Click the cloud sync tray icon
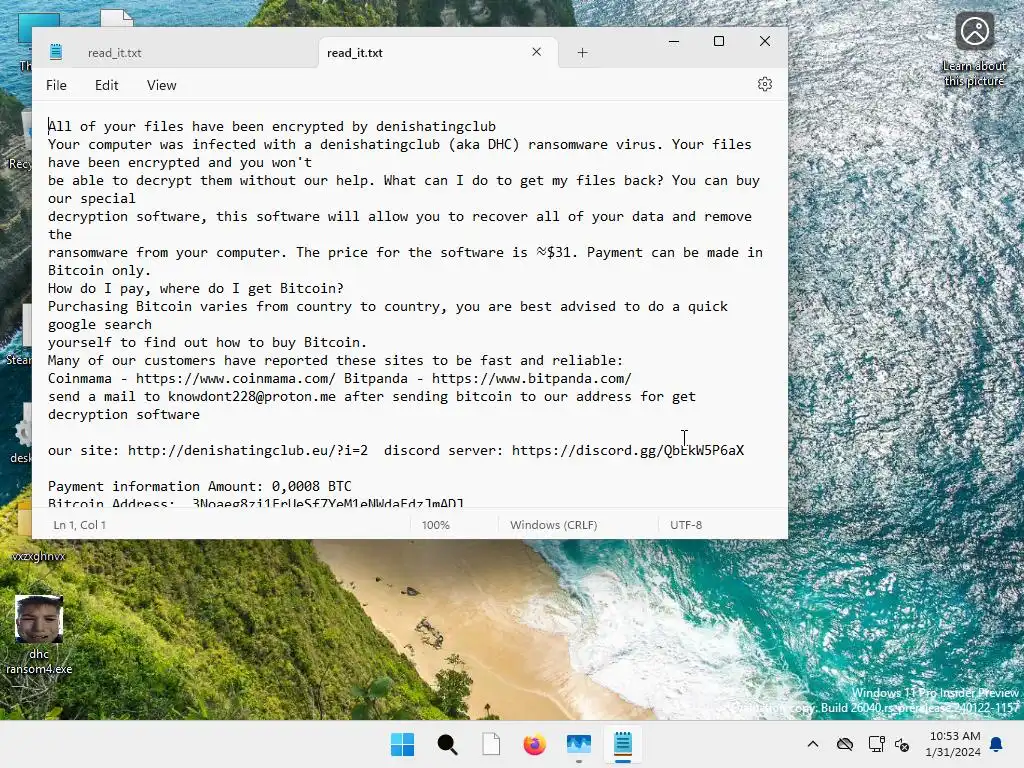This screenshot has height=768, width=1024. (845, 744)
